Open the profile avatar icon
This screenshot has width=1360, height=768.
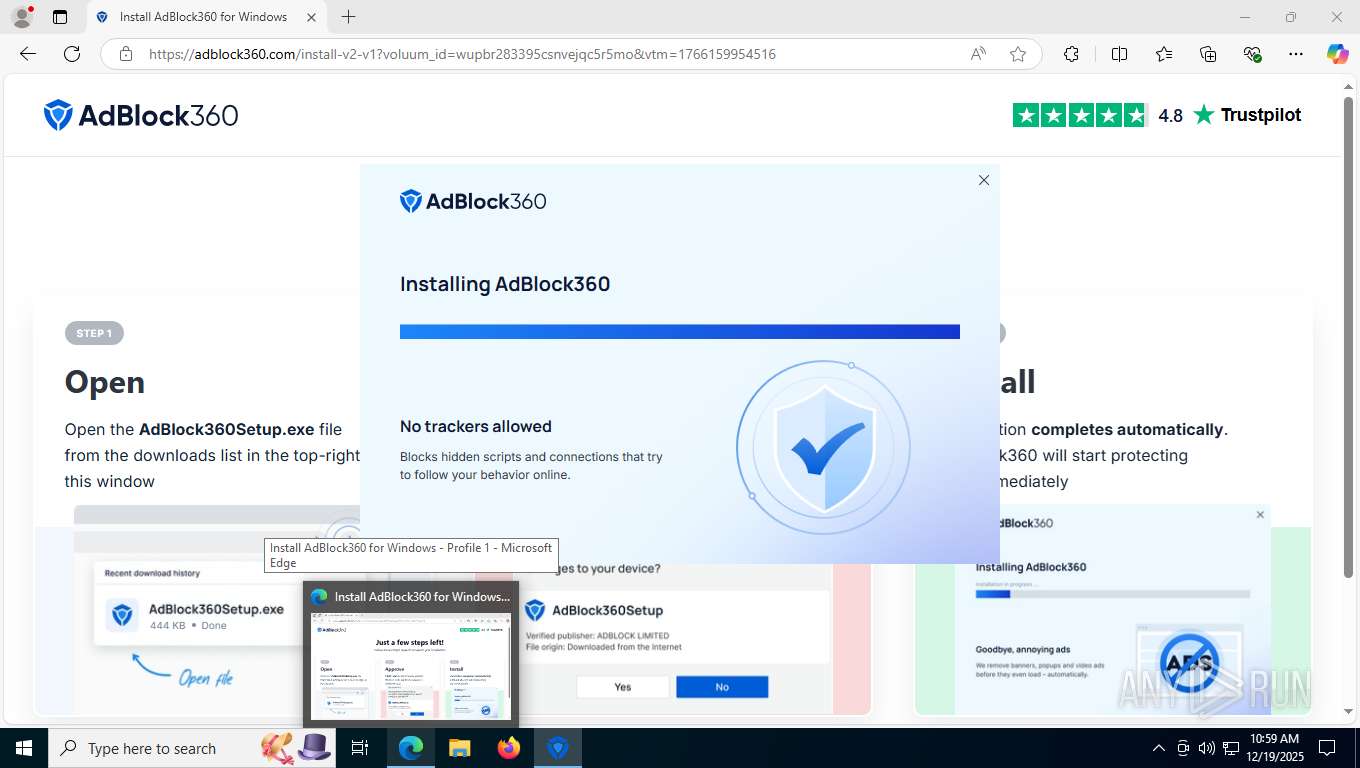(21, 17)
